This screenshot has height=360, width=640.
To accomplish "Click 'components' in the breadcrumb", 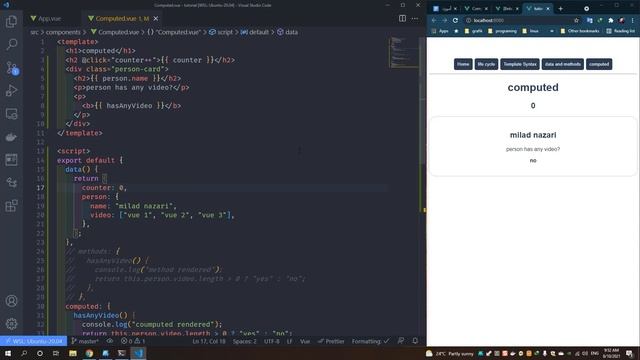I will pyautogui.click(x=63, y=32).
